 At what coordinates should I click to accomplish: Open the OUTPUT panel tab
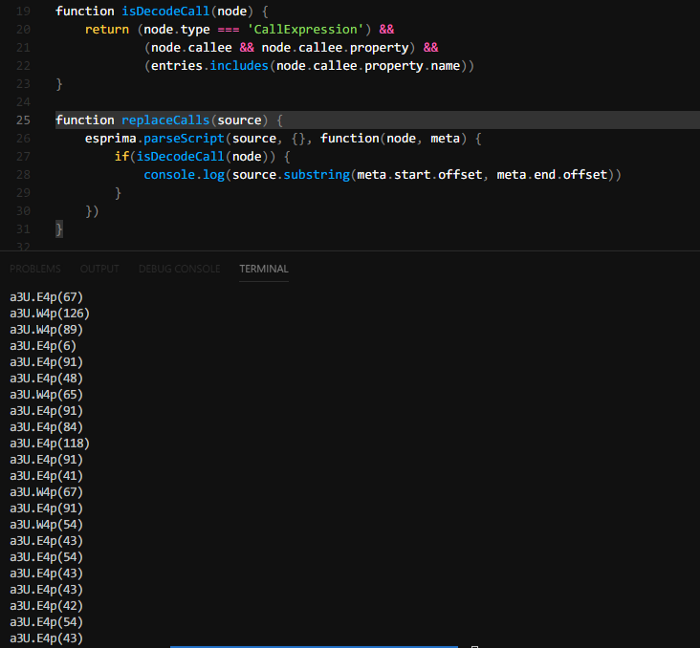[x=99, y=269]
